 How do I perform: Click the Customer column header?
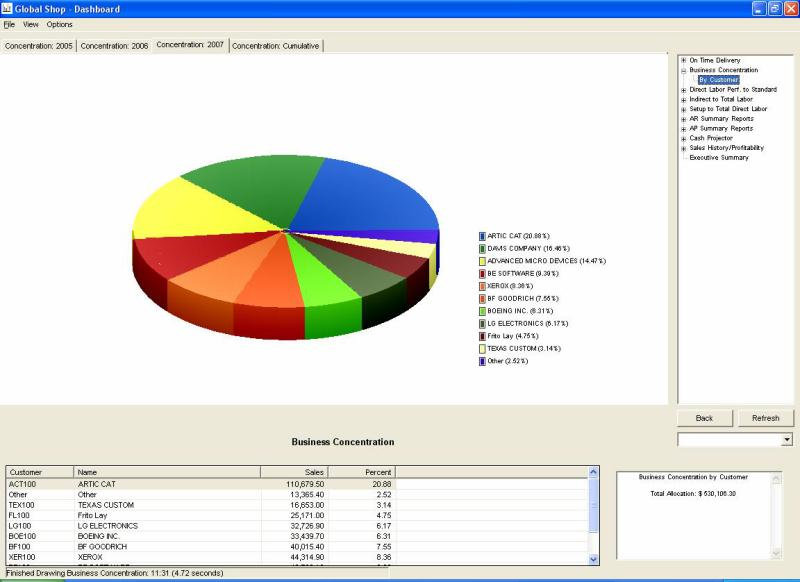coord(40,472)
